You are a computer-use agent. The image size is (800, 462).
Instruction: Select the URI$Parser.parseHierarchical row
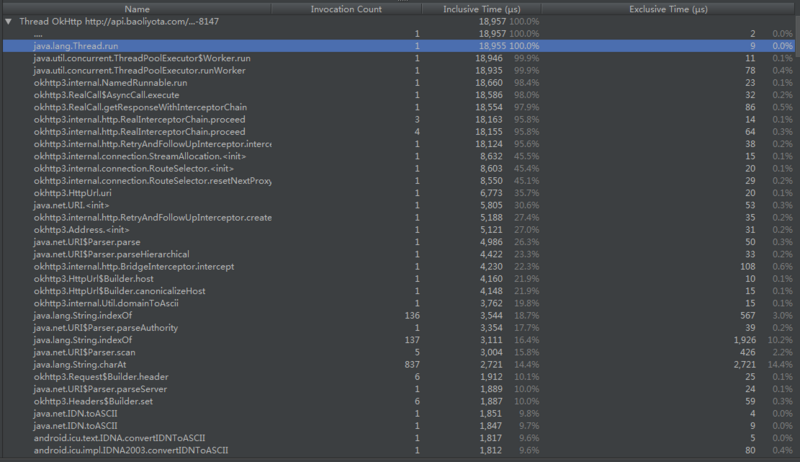[x=398, y=254]
